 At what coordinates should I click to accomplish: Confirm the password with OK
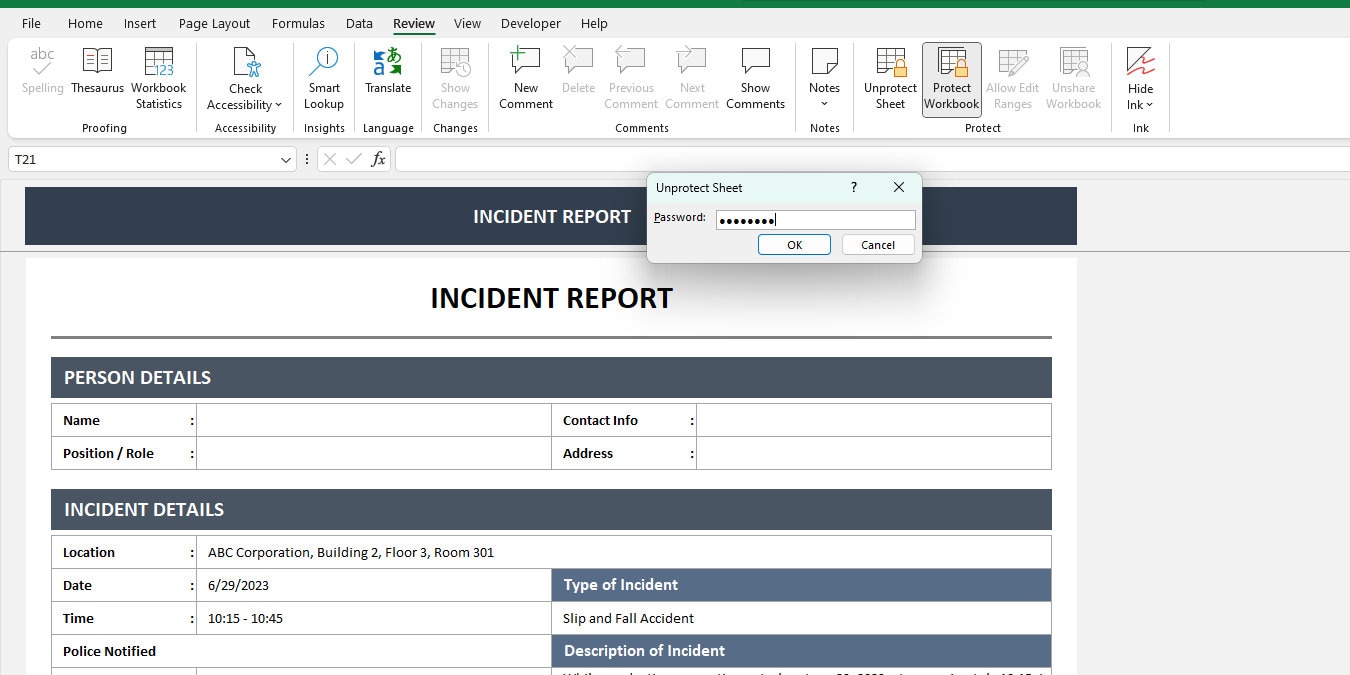[794, 244]
